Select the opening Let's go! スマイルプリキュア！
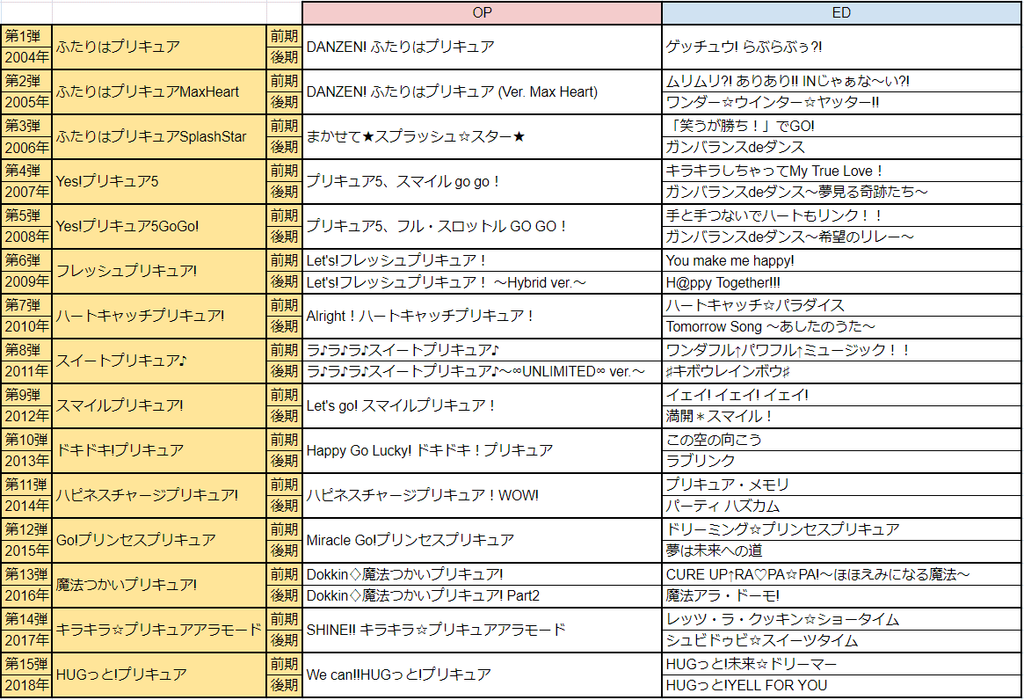The width and height of the screenshot is (1024, 700). tap(482, 406)
